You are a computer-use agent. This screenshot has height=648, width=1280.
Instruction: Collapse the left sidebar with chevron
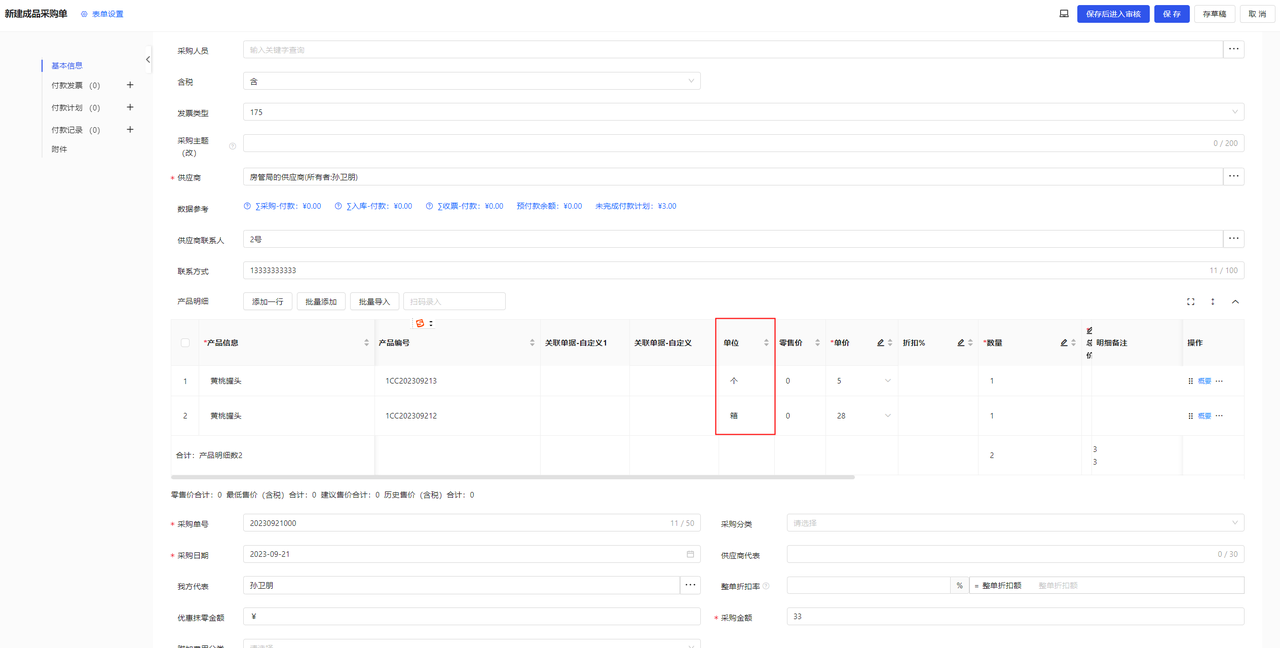[148, 59]
